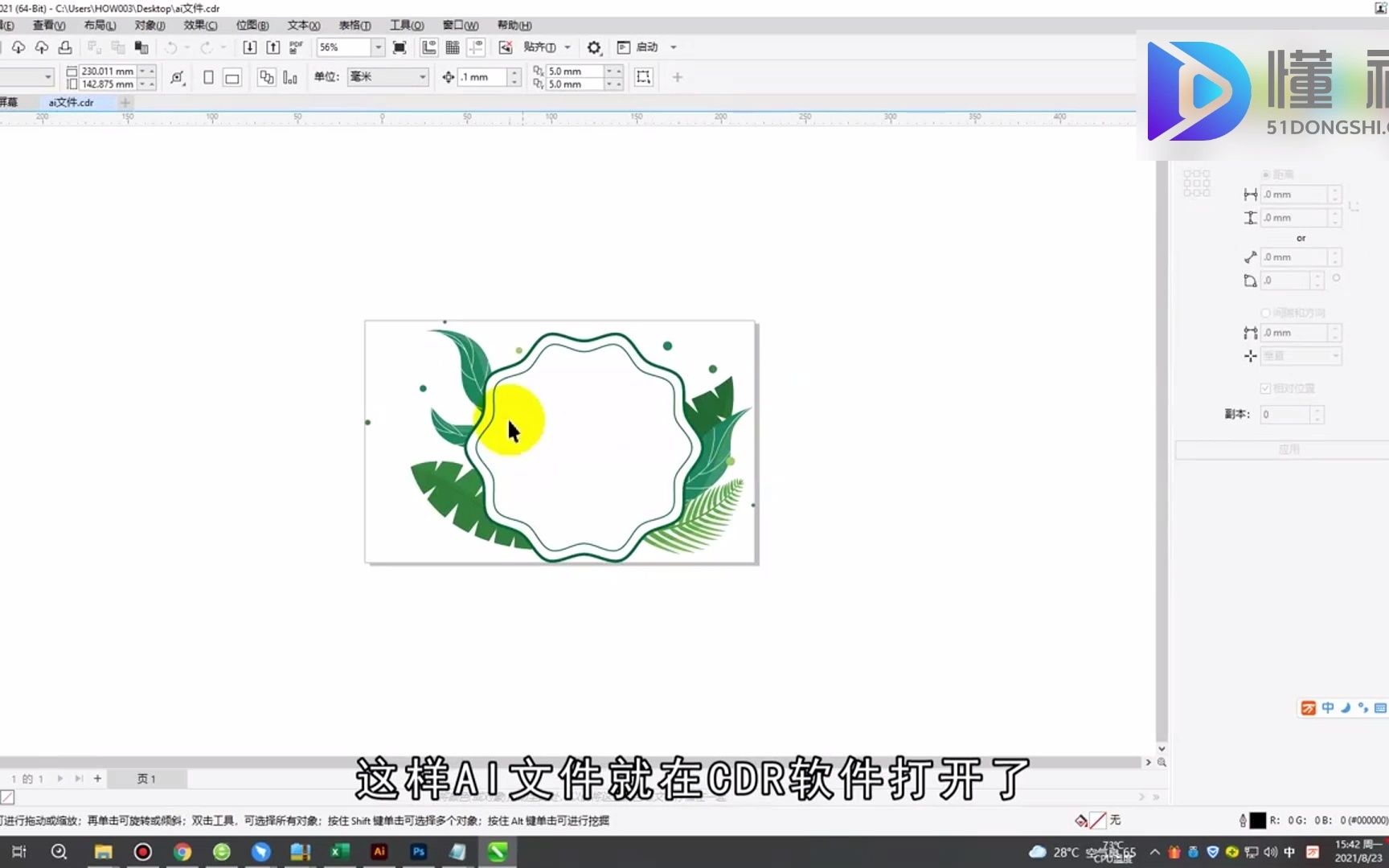This screenshot has width=1389, height=868.
Task: Open the 工具(O) menu
Action: point(407,25)
